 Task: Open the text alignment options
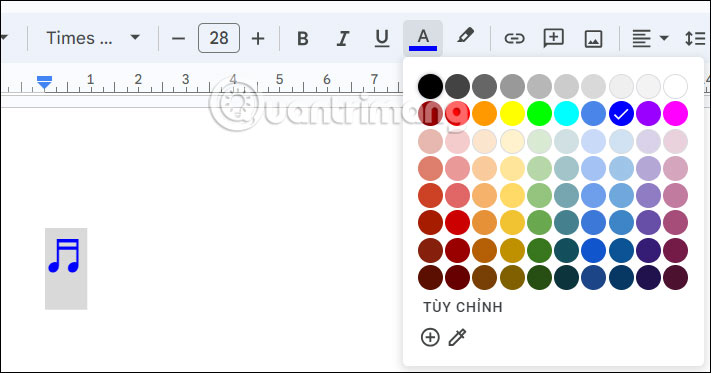pyautogui.click(x=650, y=39)
